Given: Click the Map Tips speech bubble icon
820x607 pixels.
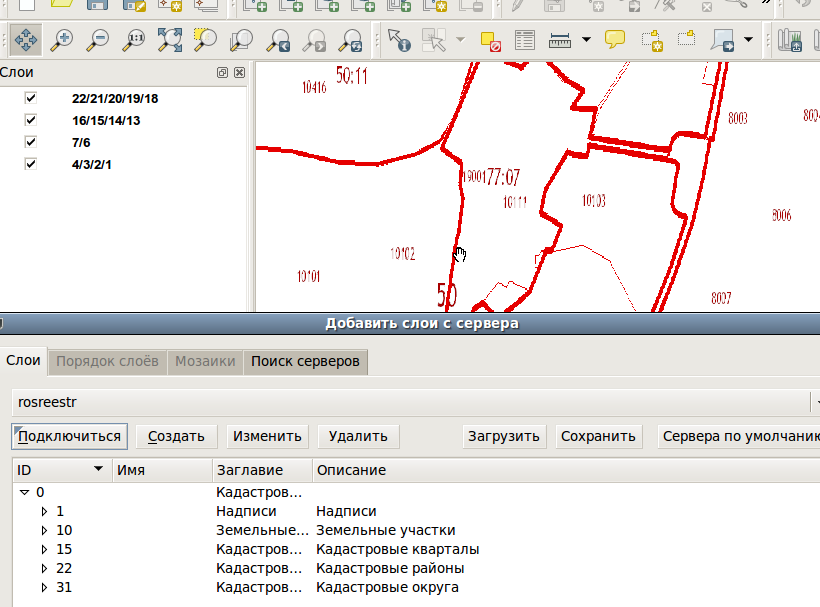Looking at the screenshot, I should click(x=615, y=41).
